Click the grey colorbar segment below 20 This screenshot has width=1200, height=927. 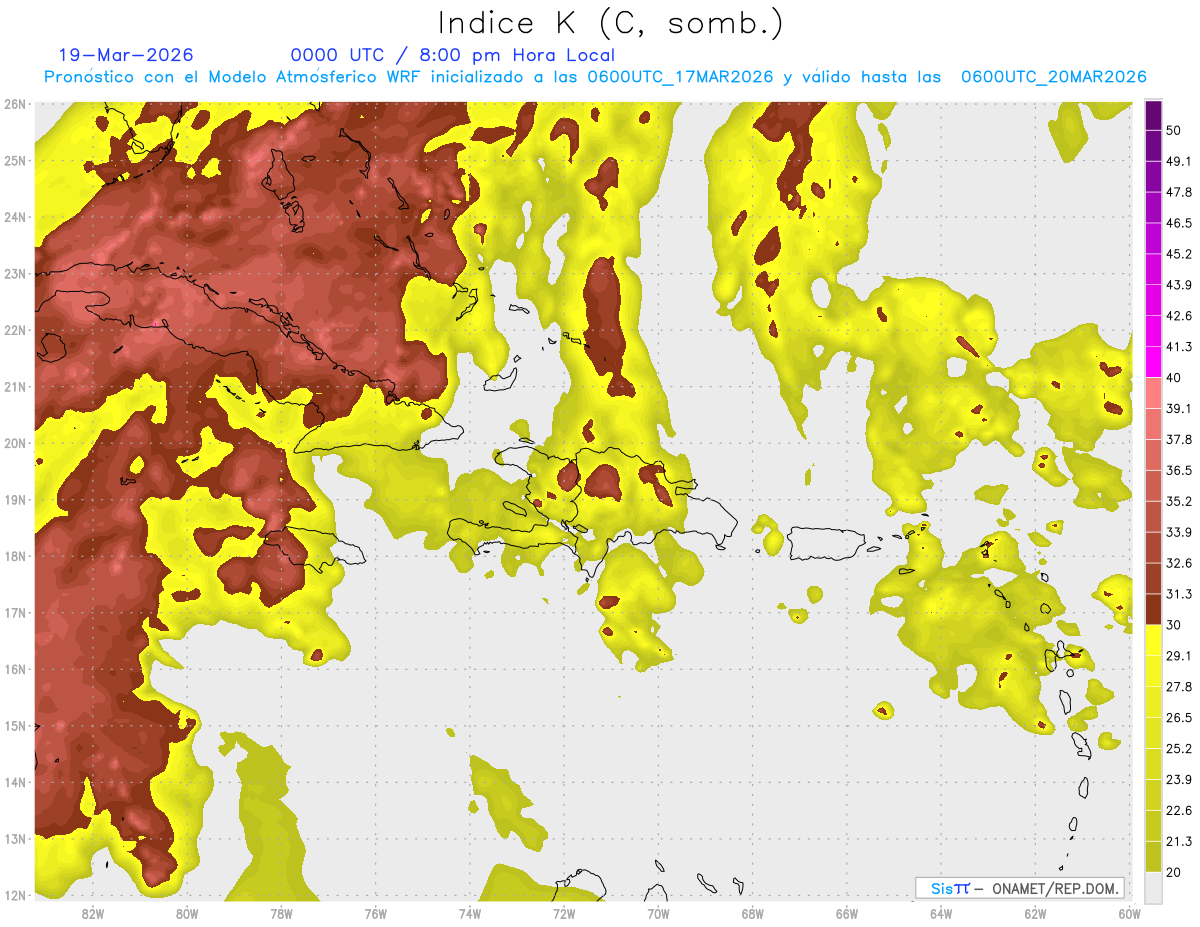tap(1153, 887)
